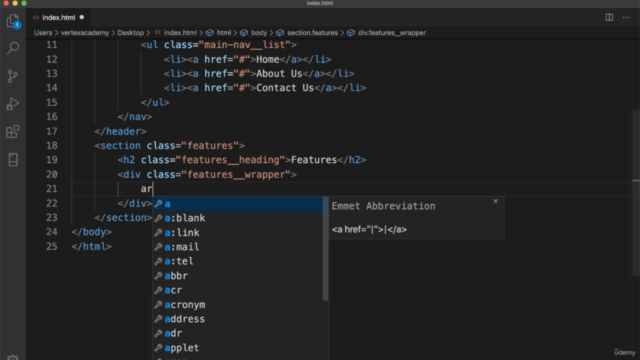Click the closing </header> tag
Viewport: 640px width, 360px height.
[x=120, y=131]
